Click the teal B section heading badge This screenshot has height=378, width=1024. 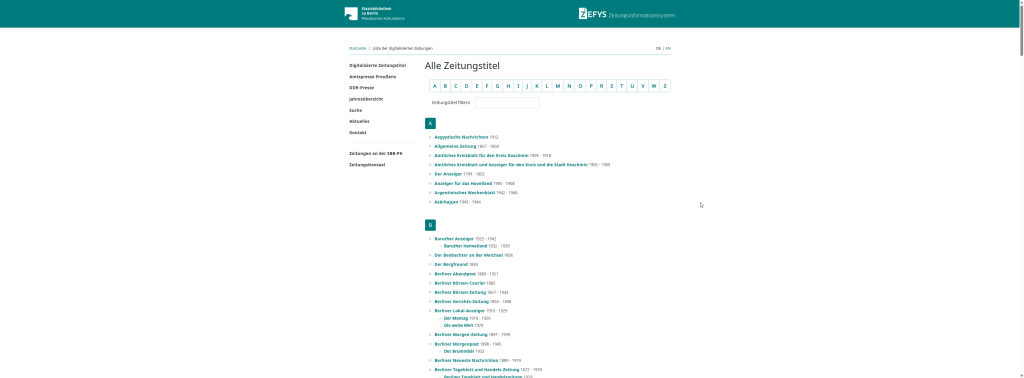pyautogui.click(x=430, y=225)
